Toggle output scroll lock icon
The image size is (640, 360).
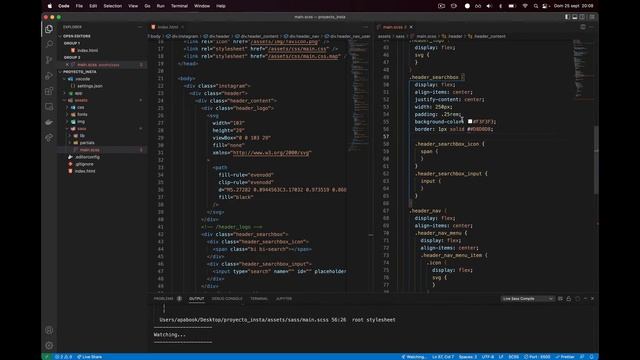(x=569, y=299)
